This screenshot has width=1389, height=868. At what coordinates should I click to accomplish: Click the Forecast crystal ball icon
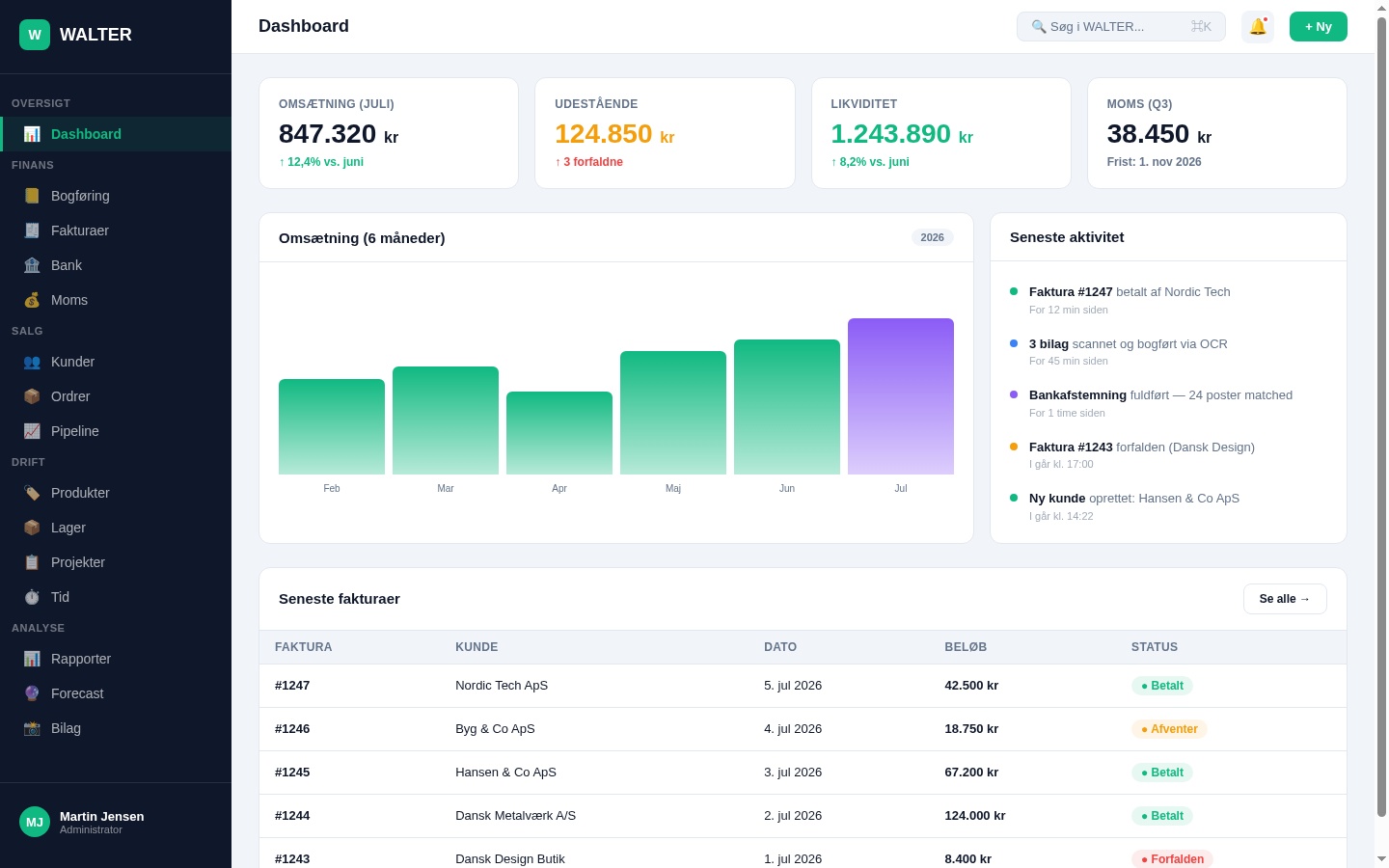click(32, 693)
